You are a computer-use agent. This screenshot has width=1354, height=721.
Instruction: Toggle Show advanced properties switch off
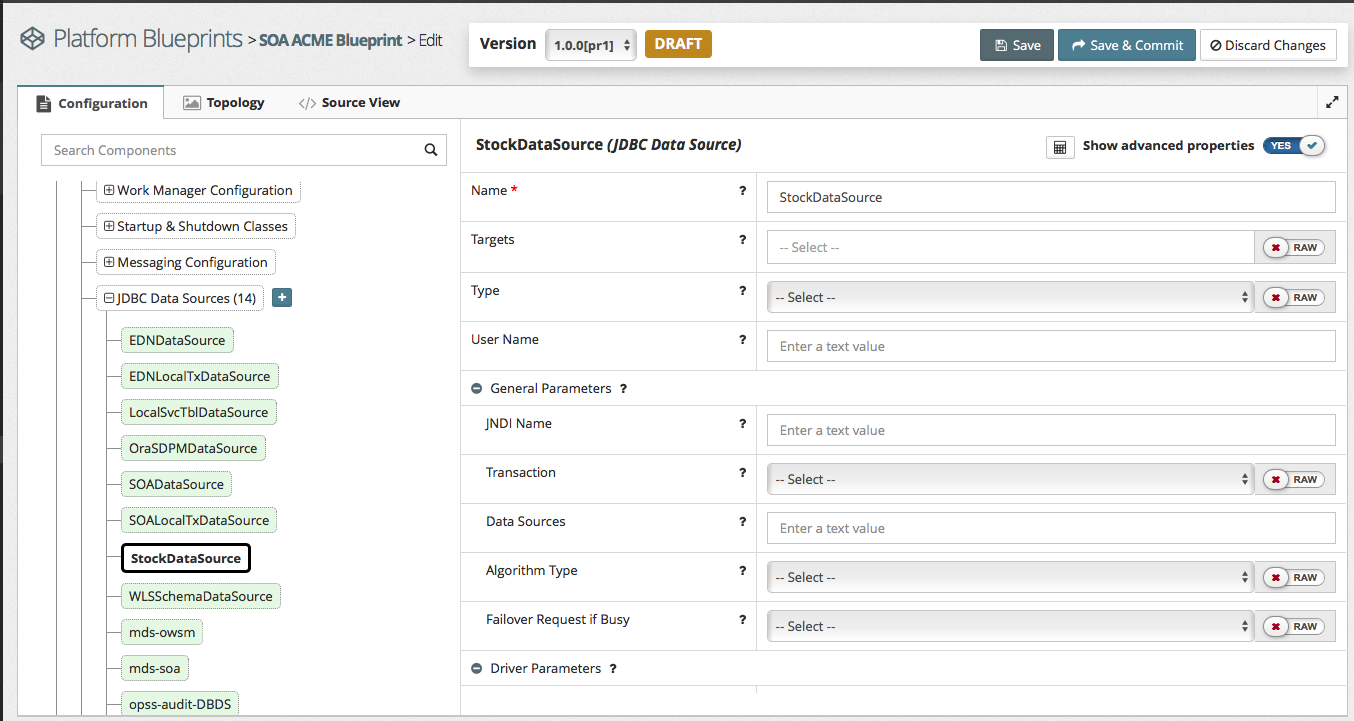[x=1293, y=146]
